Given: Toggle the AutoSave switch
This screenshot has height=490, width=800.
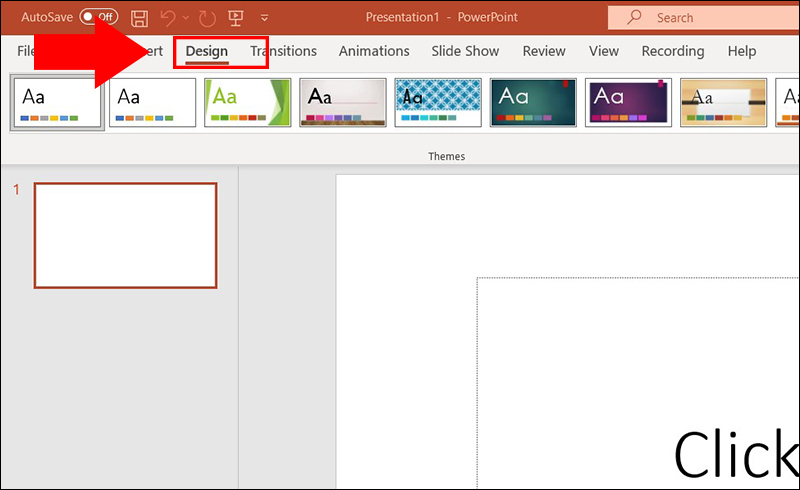Looking at the screenshot, I should (x=98, y=18).
